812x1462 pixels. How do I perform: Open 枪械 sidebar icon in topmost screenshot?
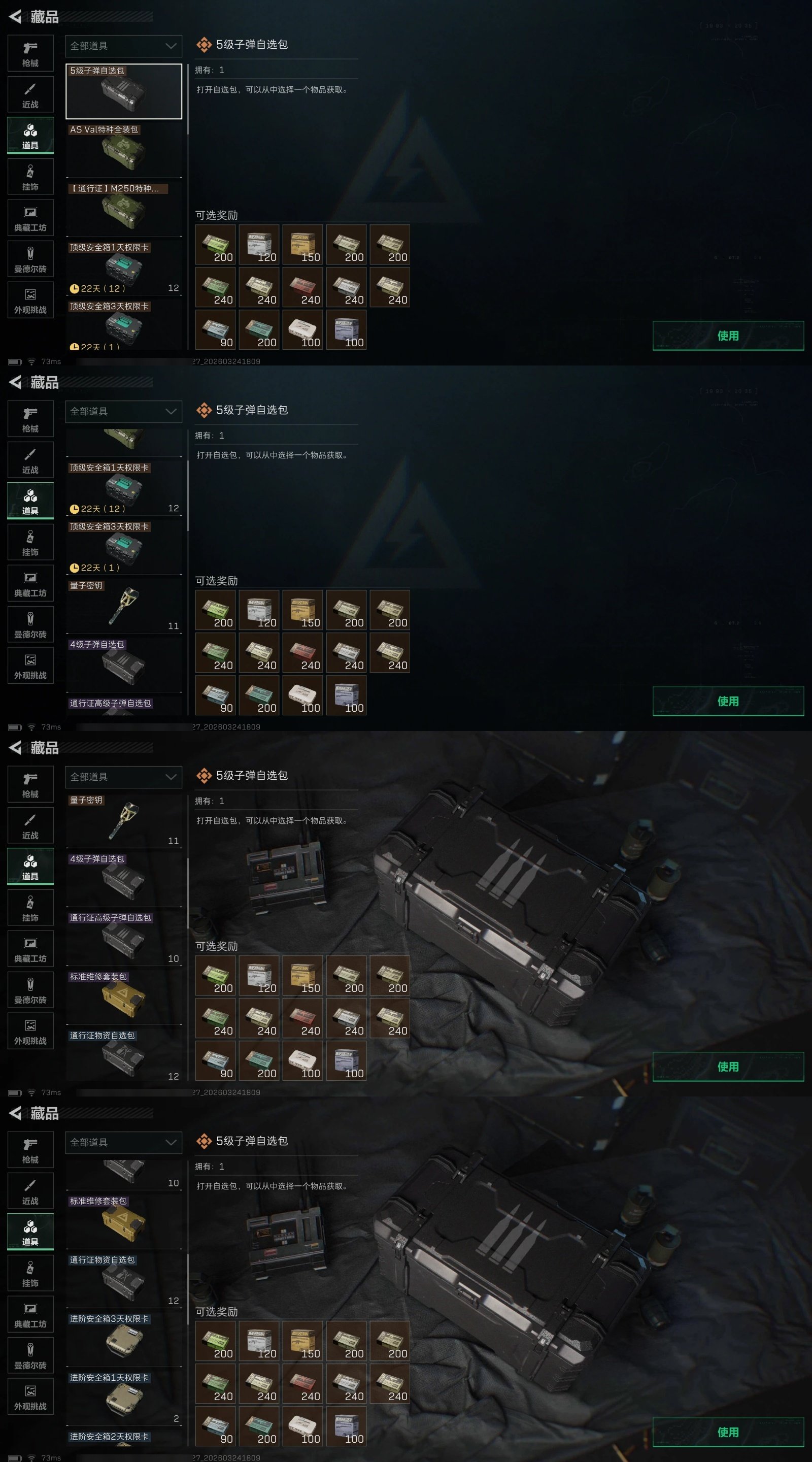pyautogui.click(x=30, y=53)
